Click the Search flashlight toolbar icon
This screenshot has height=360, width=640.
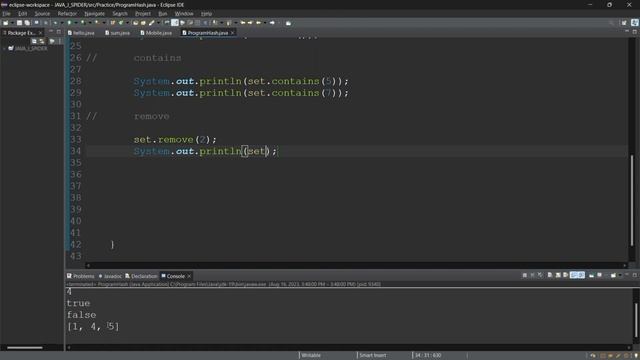click(151, 23)
